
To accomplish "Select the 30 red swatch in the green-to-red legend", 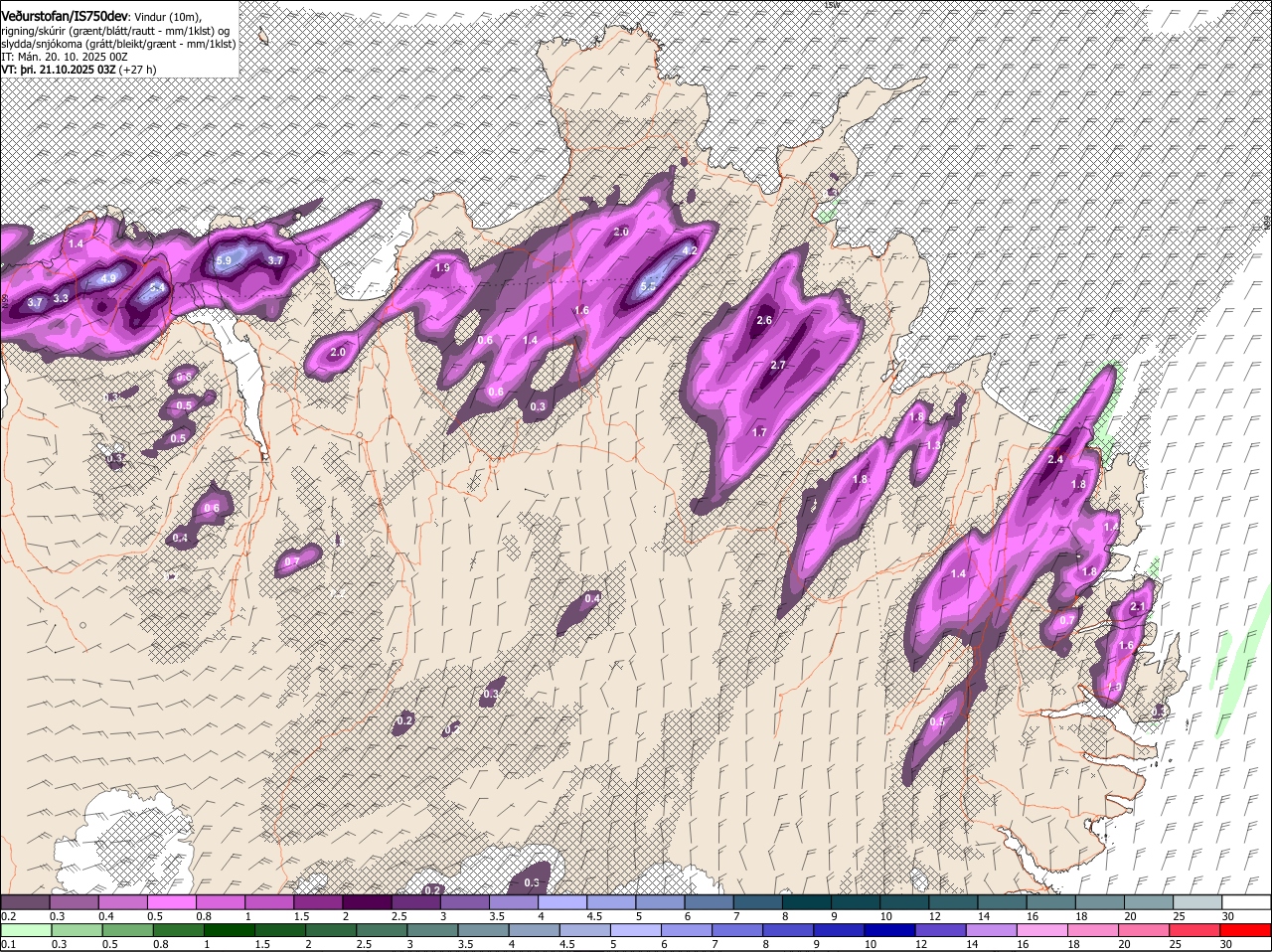I will pos(1246,931).
